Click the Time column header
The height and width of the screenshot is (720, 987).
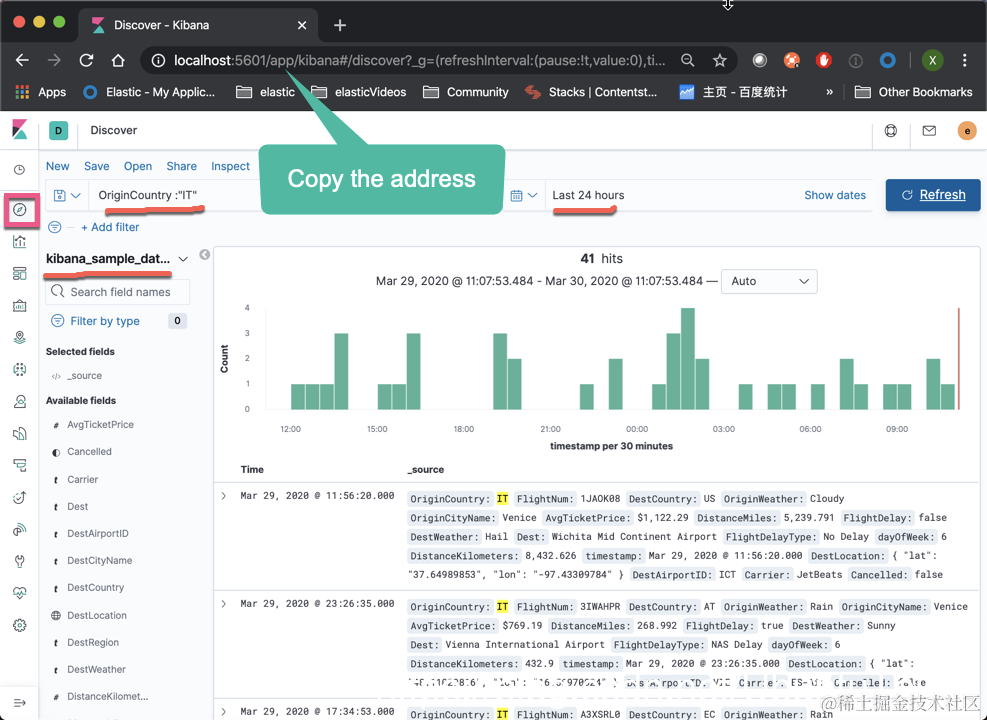(252, 470)
